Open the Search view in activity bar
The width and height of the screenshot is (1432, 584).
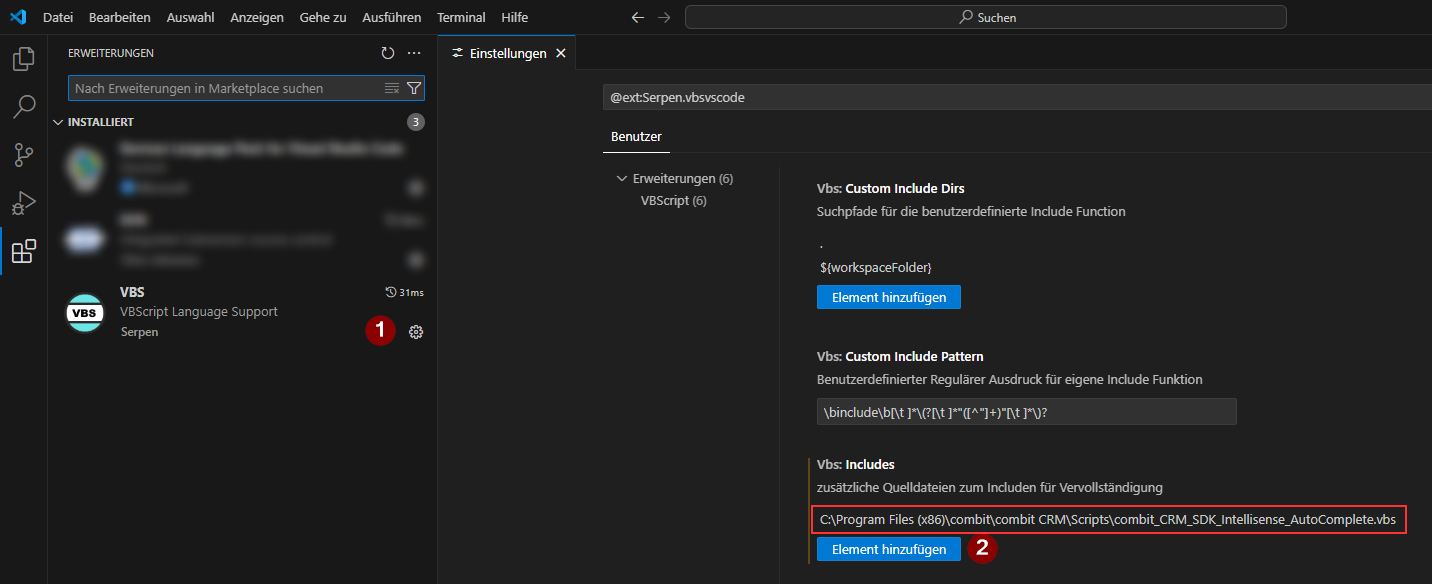23,107
